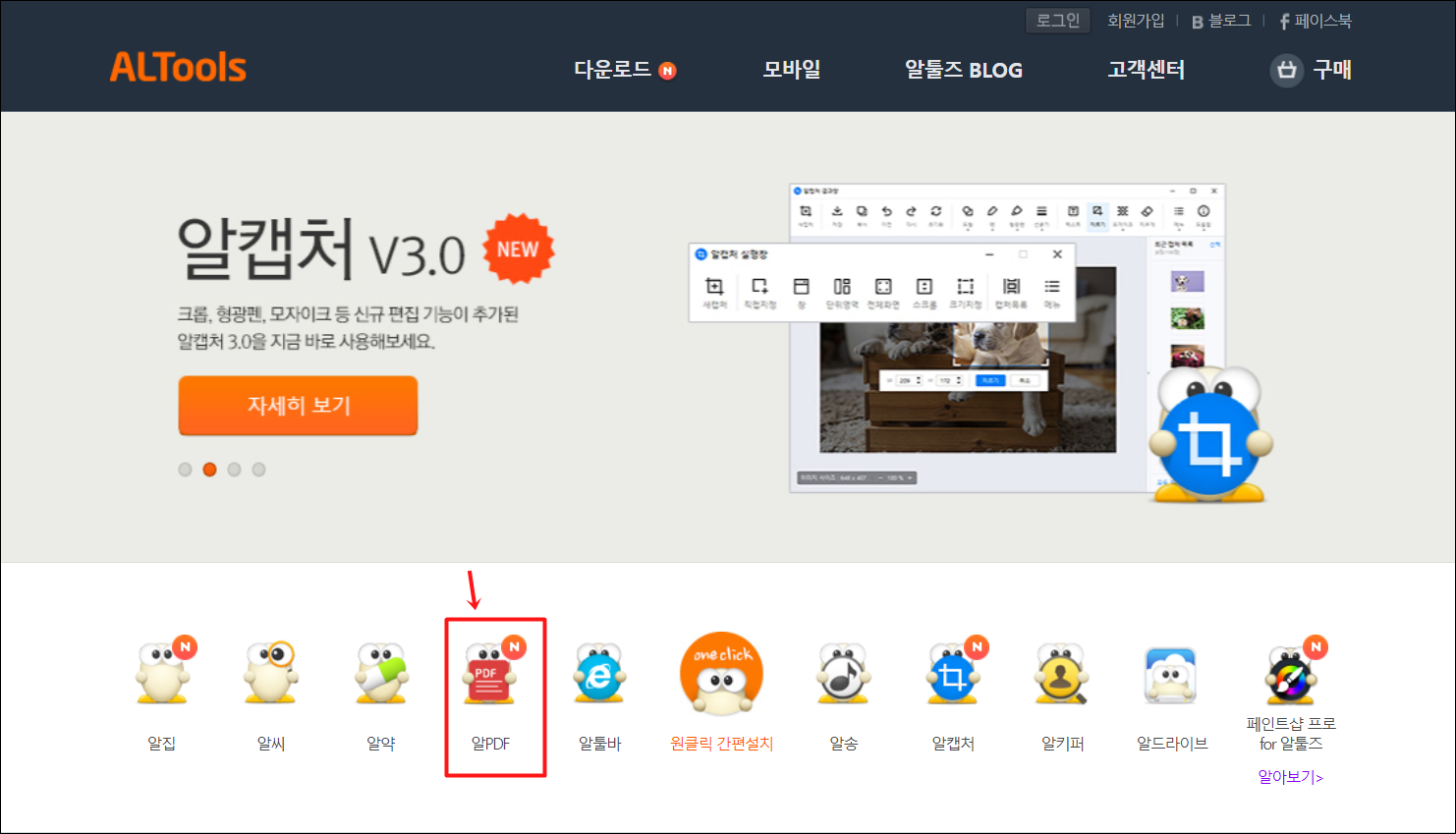Screen dimensions: 1456x834
Task: Open the 알툴즈 BLOG menu
Action: coord(964,70)
